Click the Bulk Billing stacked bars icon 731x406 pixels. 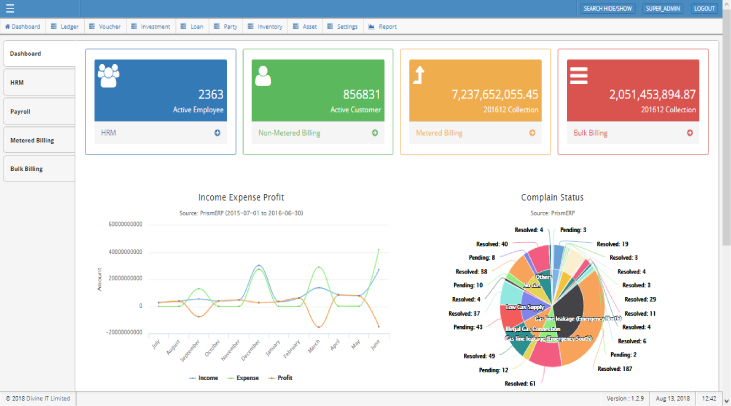coord(578,76)
